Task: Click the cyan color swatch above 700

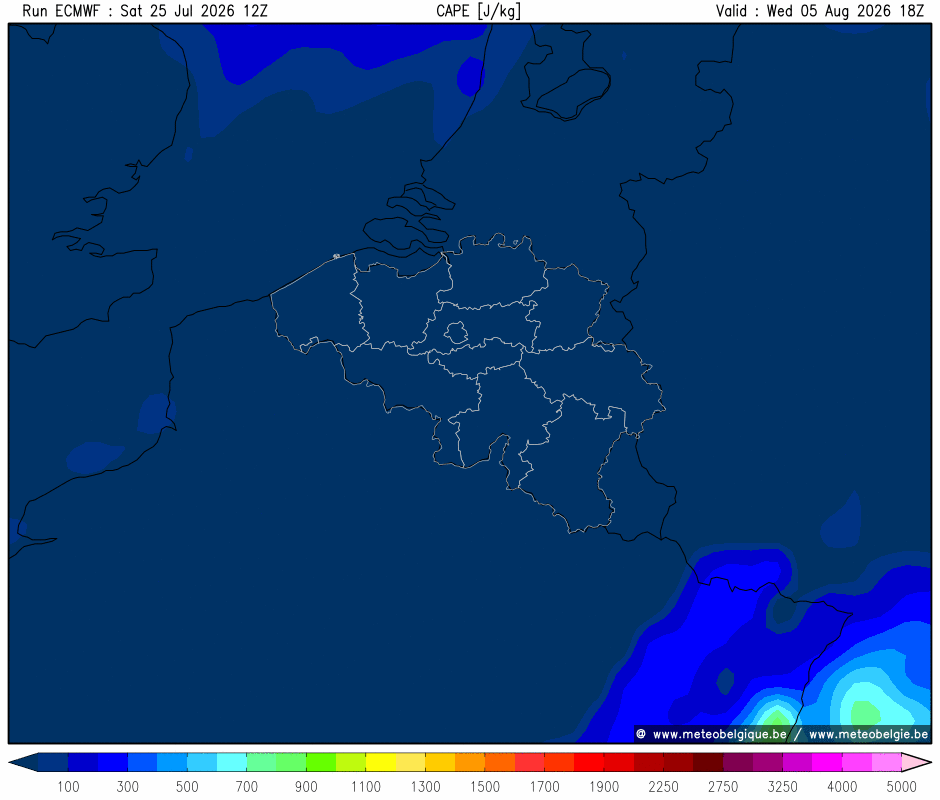Action: [231, 762]
